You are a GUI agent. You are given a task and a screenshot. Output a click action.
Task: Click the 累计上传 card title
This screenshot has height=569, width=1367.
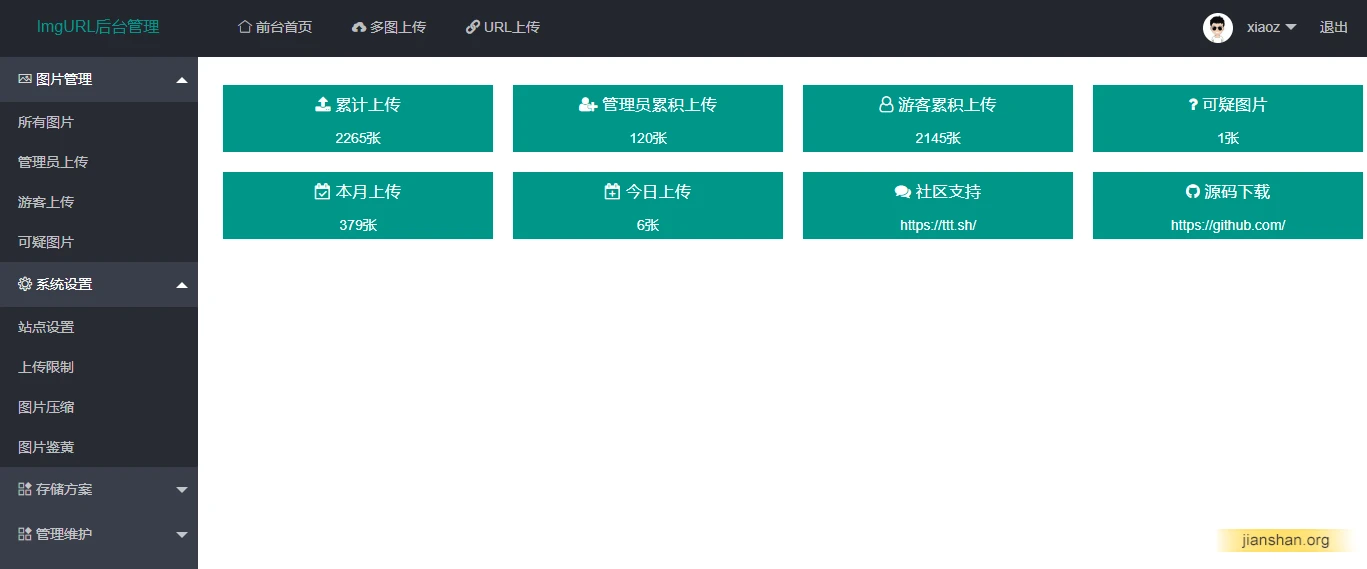tap(368, 104)
